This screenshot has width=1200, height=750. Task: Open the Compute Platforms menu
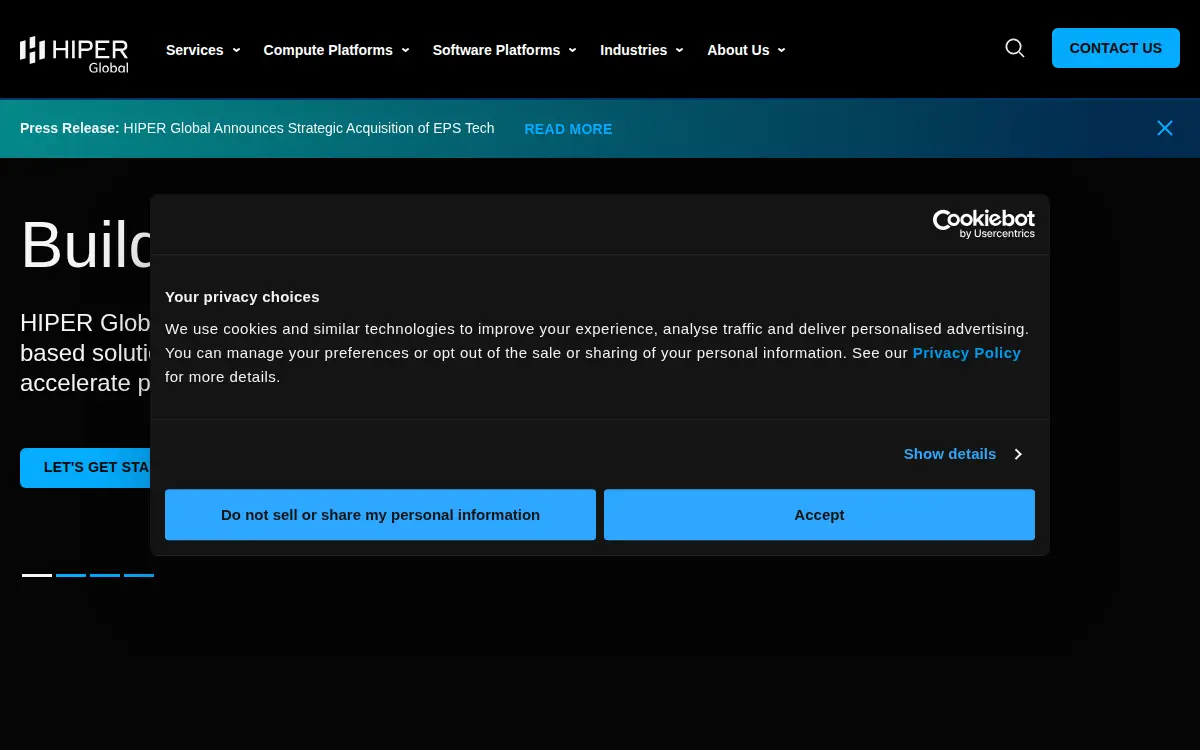point(328,50)
